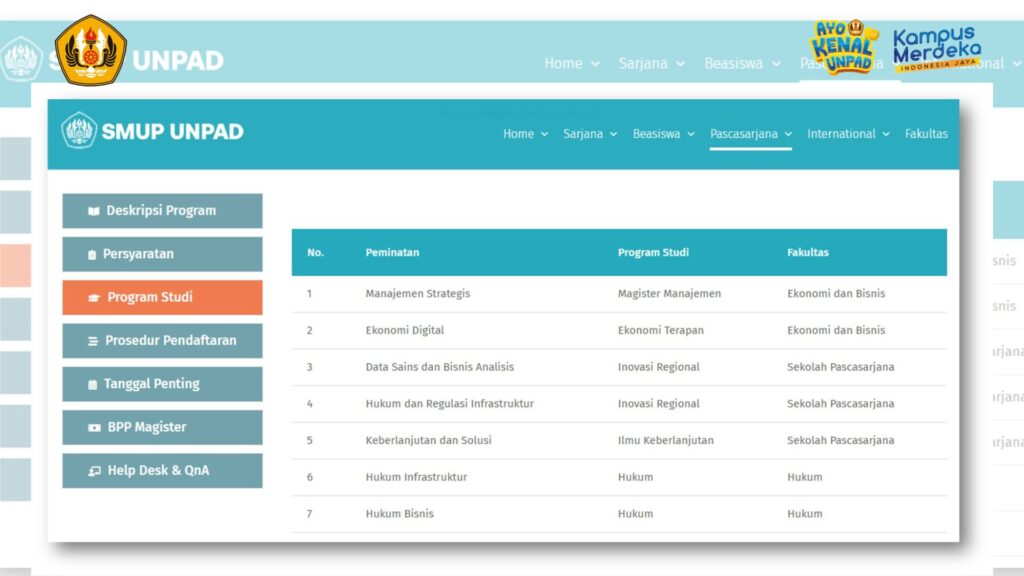
Task: Expand the Sarjana dropdown chevron in SMUP navbar
Action: click(614, 134)
